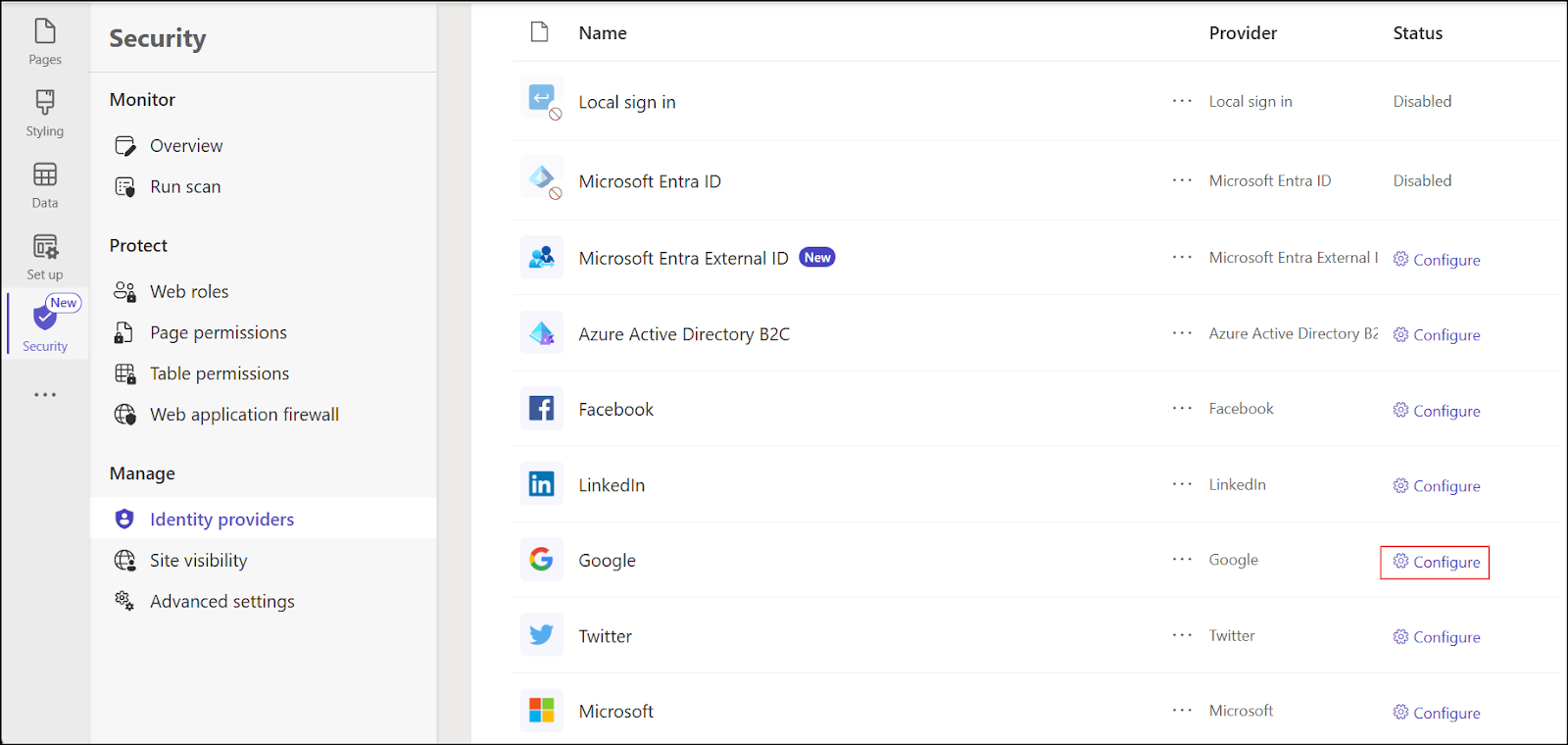This screenshot has width=1568, height=745.
Task: Configure the Twitter provider
Action: coord(1437,637)
